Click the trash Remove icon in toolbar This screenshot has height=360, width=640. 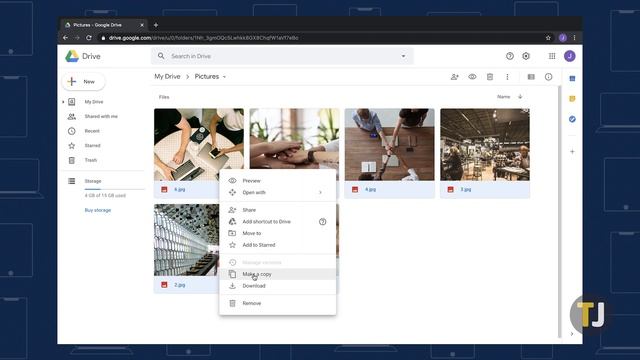[490, 77]
